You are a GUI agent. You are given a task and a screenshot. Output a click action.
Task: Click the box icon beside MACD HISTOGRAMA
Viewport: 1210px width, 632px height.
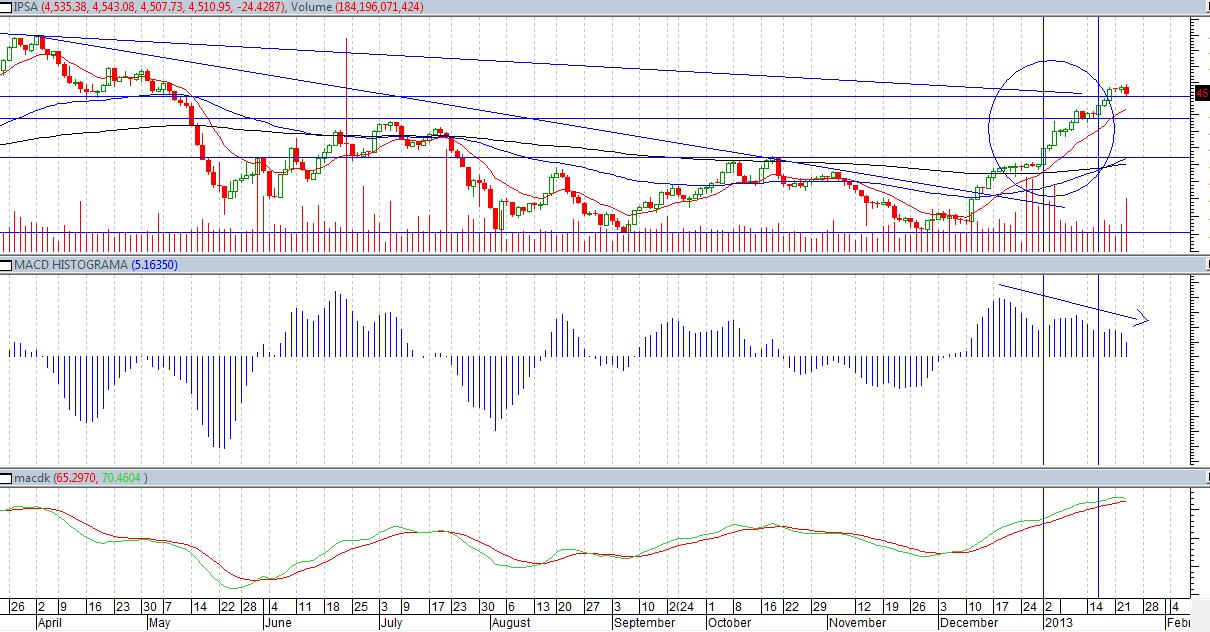6,264
